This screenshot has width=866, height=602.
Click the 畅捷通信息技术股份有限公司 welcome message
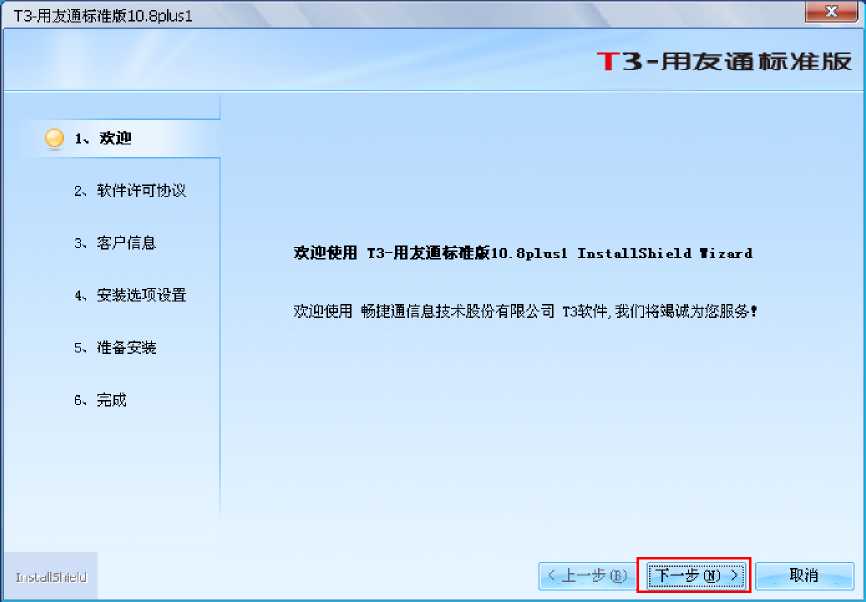click(x=525, y=311)
